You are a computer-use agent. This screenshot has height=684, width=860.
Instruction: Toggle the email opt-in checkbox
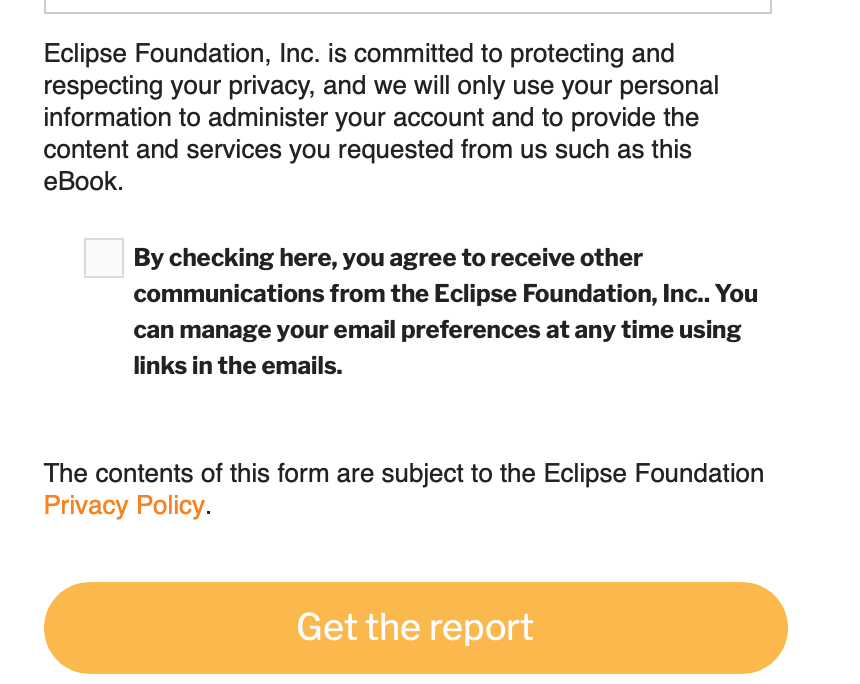tap(104, 258)
